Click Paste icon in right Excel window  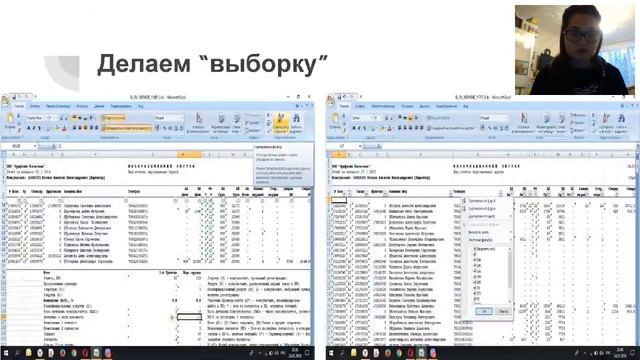tap(335, 119)
